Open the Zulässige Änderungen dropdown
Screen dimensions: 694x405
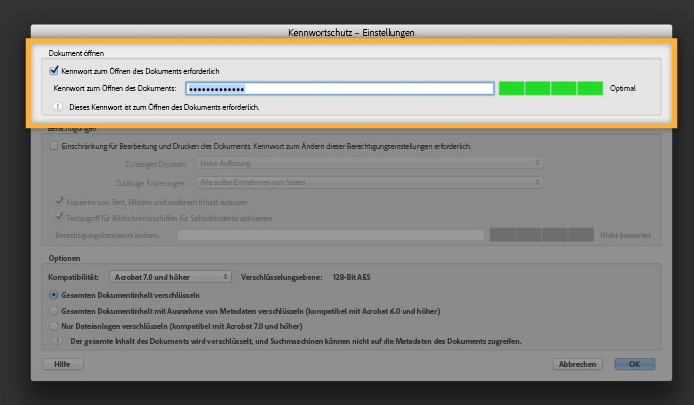tap(369, 182)
